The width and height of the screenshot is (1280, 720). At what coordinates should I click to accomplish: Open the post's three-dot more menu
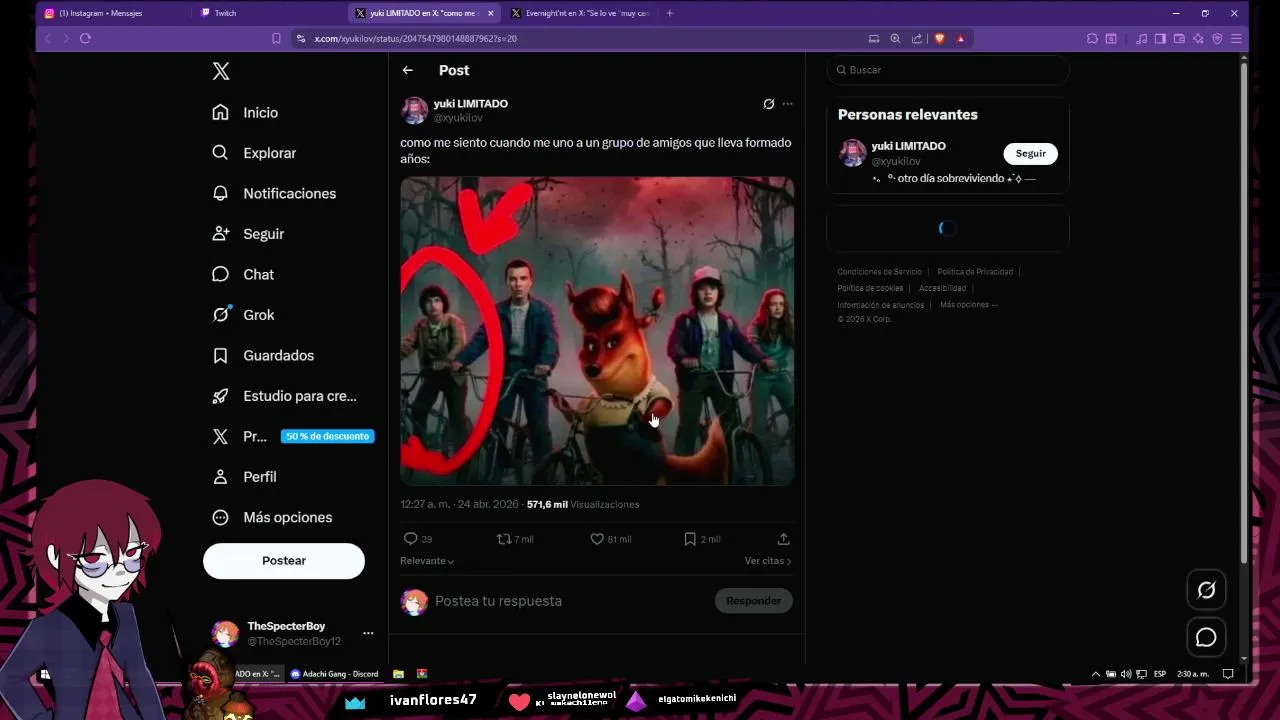tap(787, 104)
